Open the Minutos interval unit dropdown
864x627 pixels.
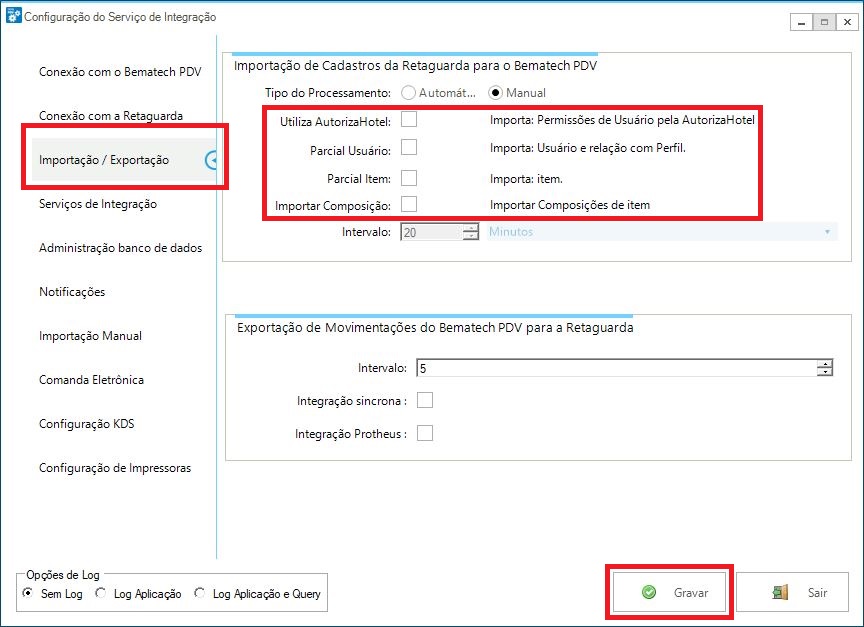point(661,232)
